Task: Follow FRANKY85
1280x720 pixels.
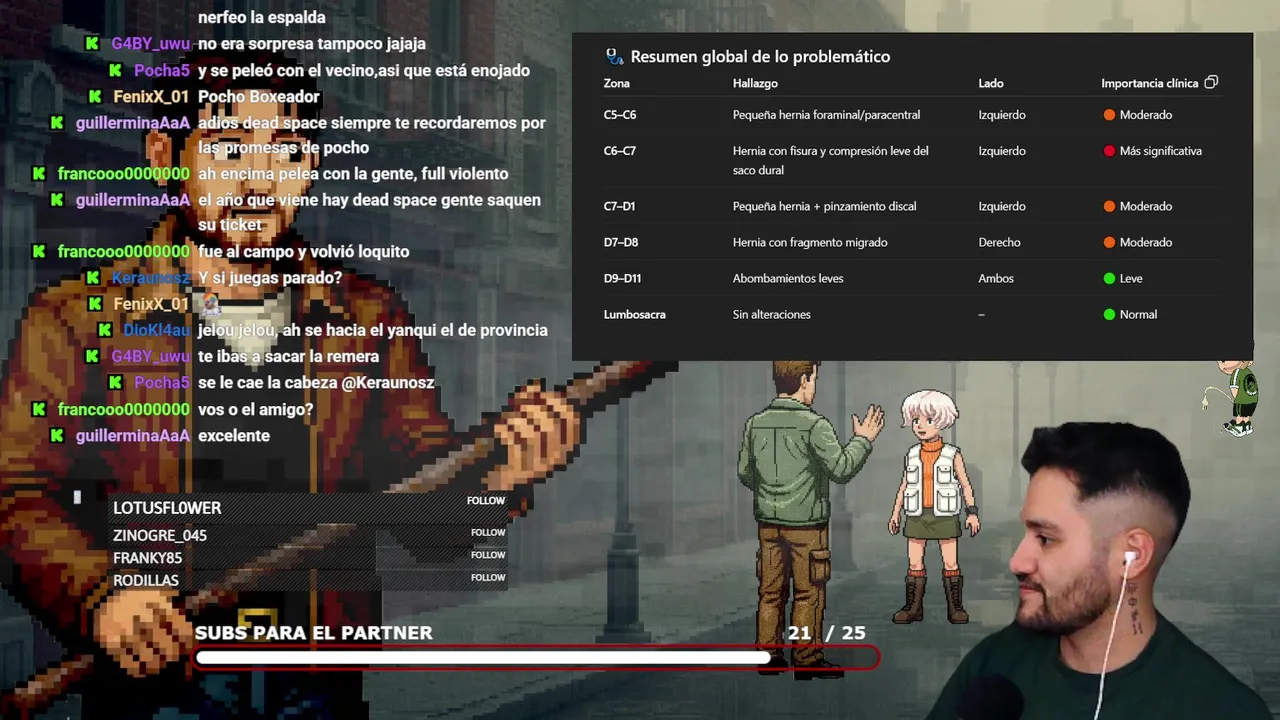Action: pos(488,555)
